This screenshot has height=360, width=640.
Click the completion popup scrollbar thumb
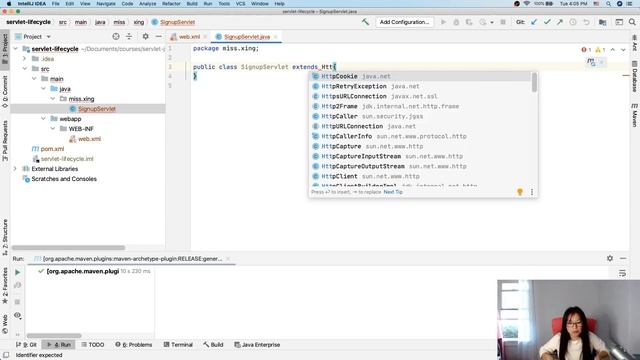[x=534, y=82]
